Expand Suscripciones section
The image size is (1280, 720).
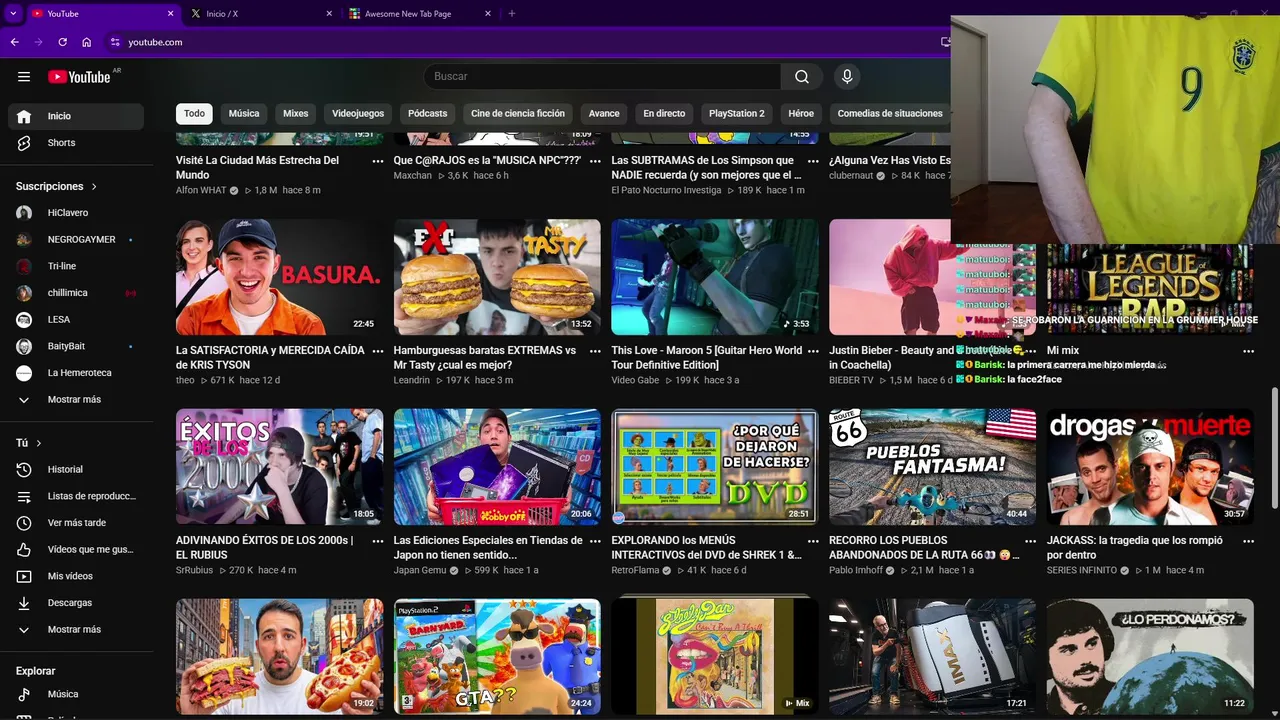pos(56,186)
